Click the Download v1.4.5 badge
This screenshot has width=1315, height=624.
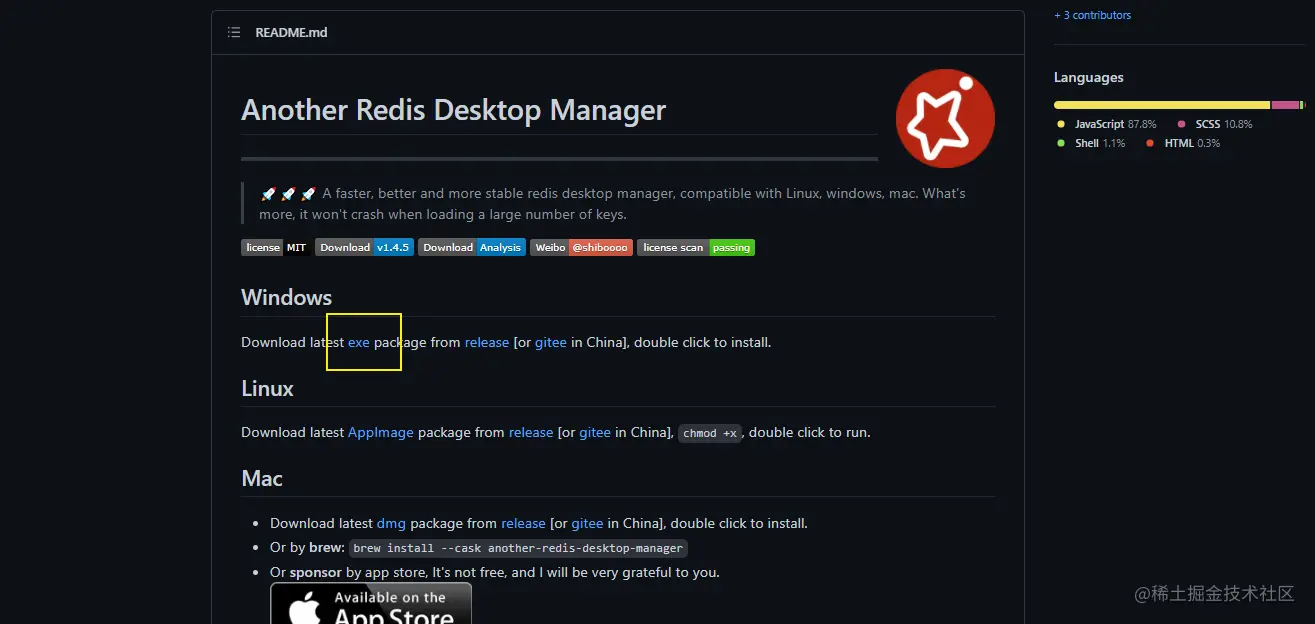(x=364, y=247)
